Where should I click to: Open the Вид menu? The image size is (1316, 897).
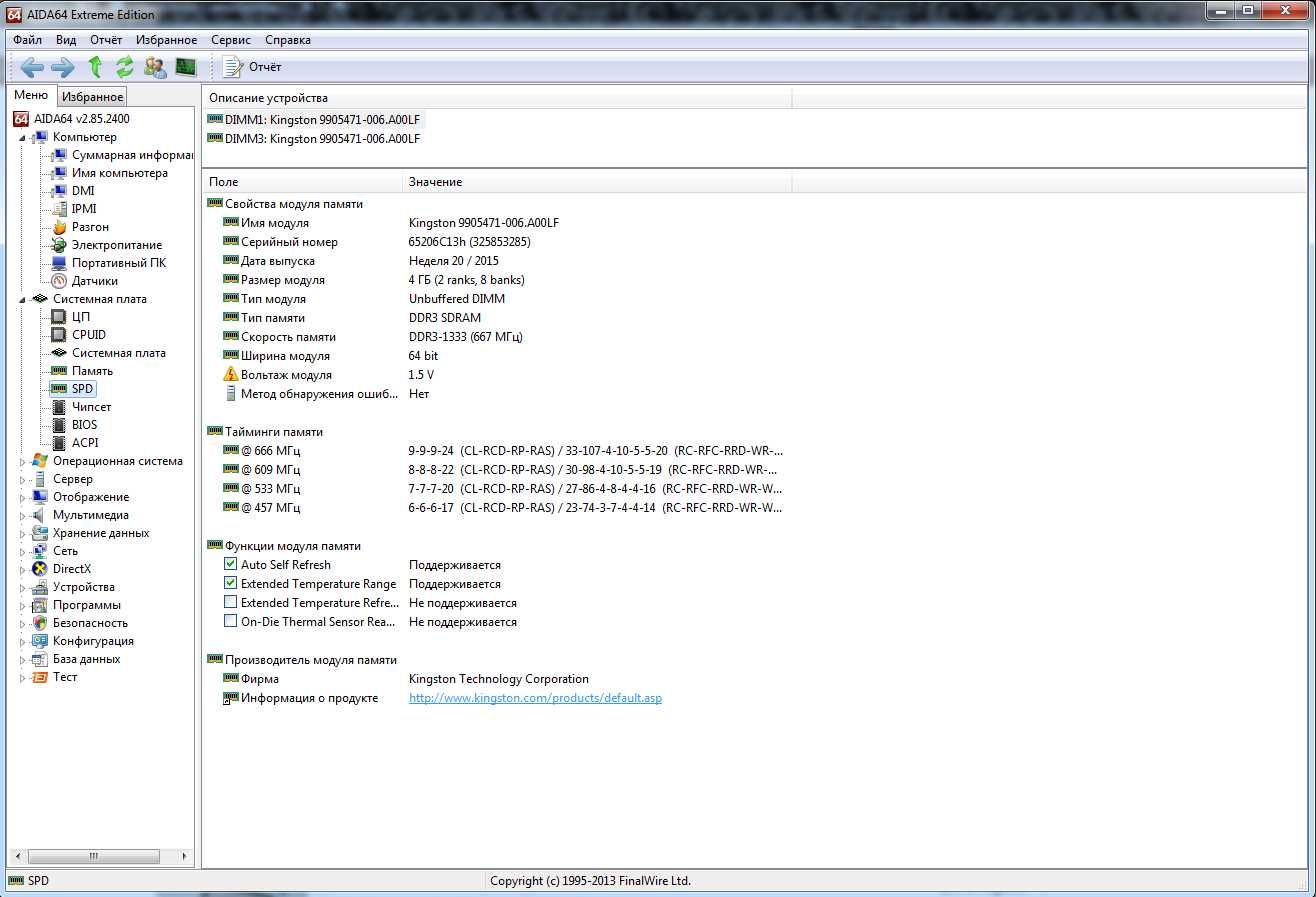[66, 40]
